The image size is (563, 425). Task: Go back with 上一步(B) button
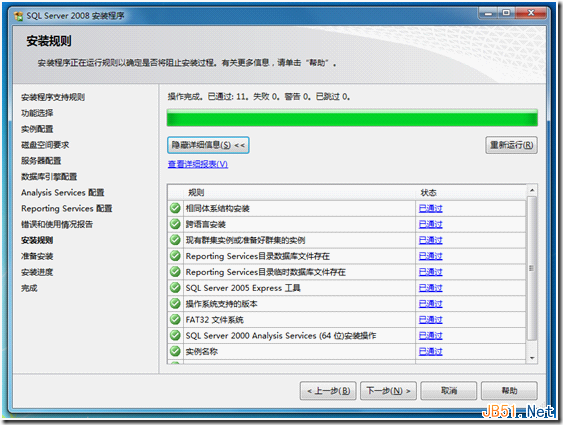click(x=328, y=391)
